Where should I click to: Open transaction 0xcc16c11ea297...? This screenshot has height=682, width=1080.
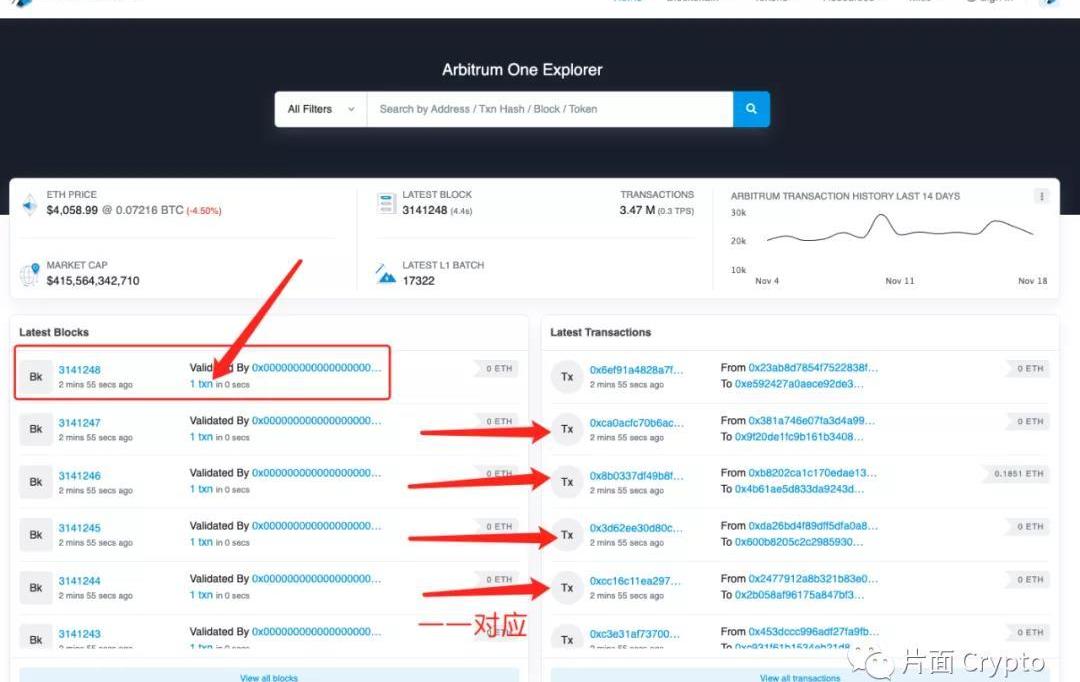(635, 581)
